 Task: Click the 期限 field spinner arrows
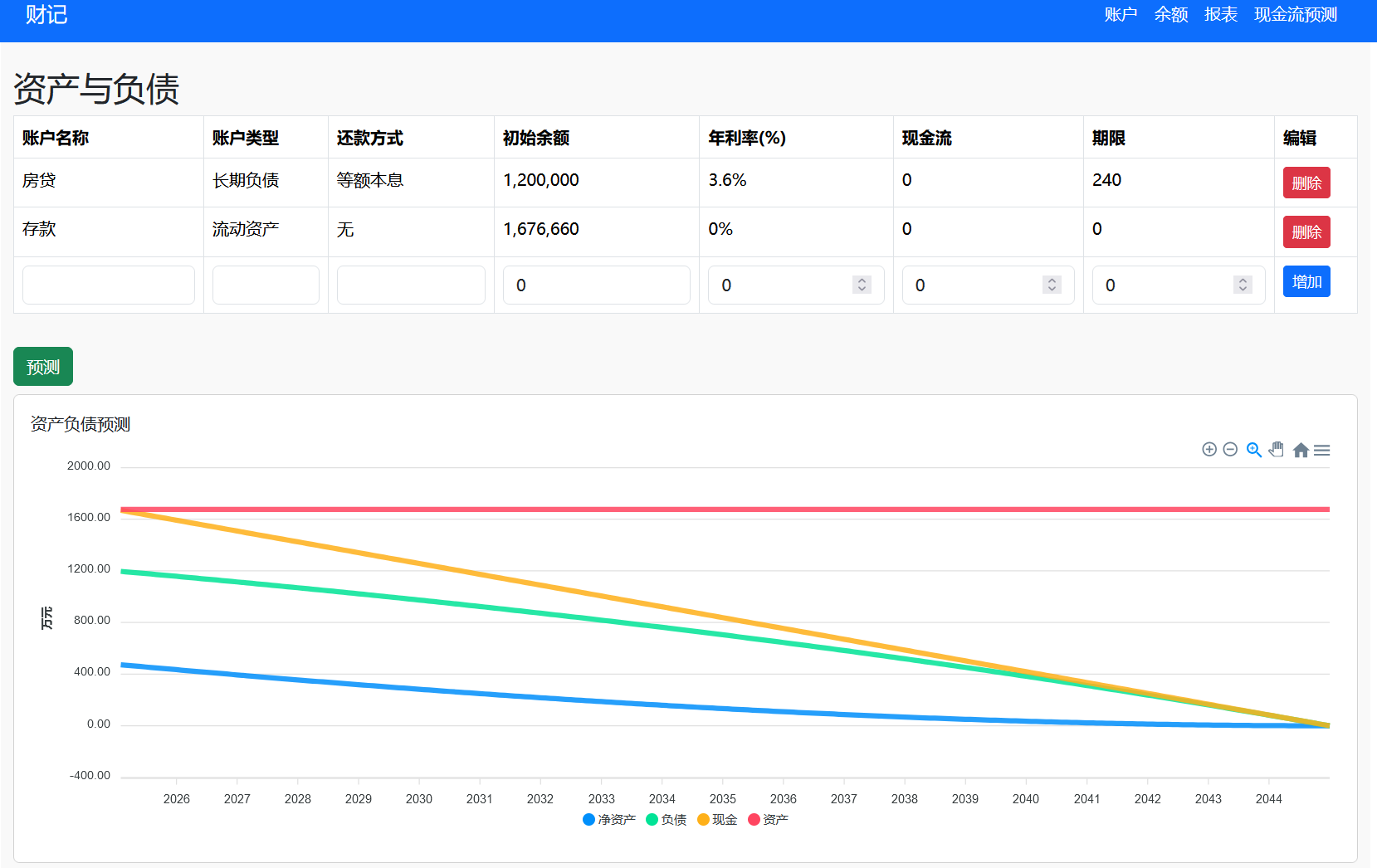tap(1243, 285)
